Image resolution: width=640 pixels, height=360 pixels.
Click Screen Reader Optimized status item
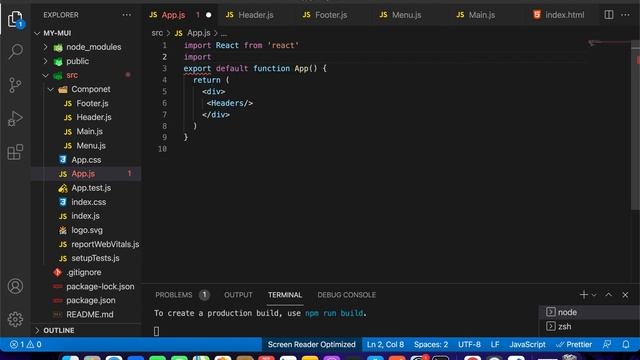[x=311, y=344]
